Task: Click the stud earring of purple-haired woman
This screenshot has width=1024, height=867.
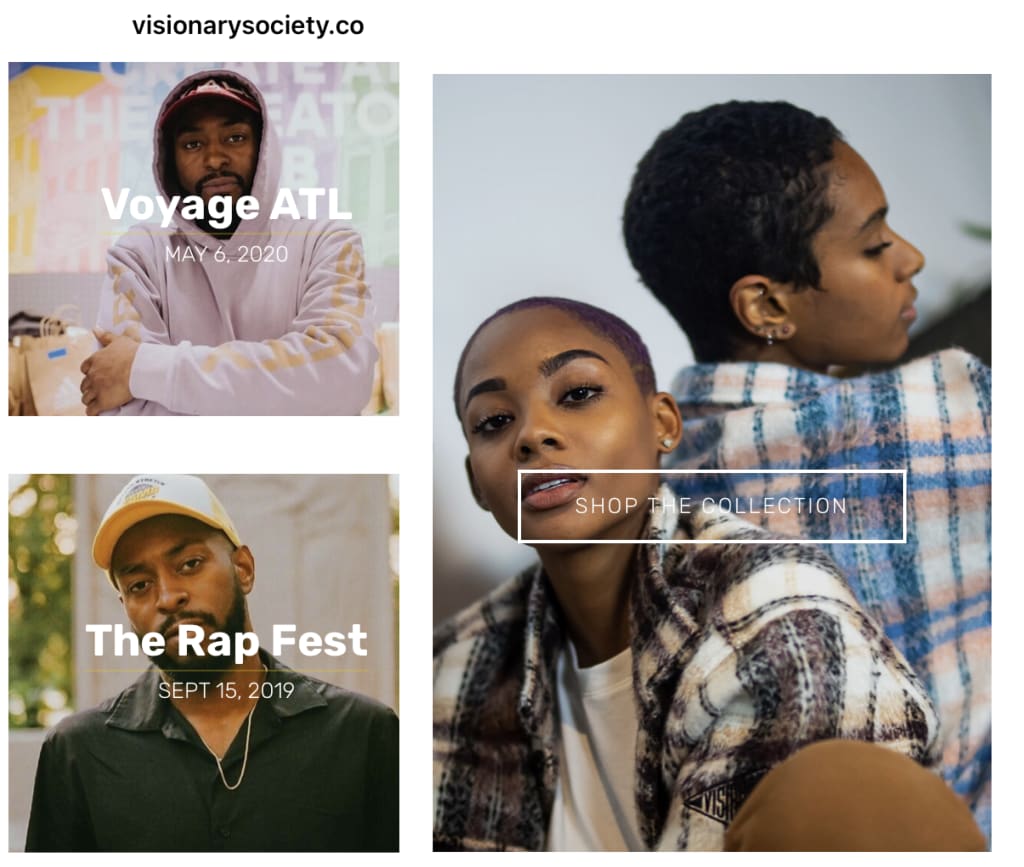Action: [667, 443]
